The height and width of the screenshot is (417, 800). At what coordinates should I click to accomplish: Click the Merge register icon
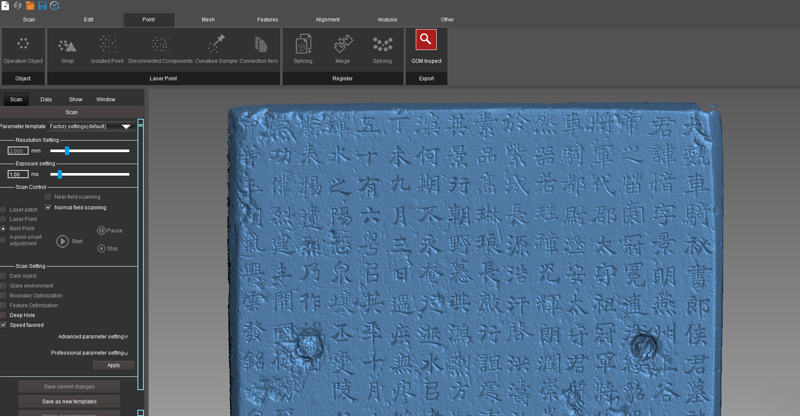(x=342, y=45)
